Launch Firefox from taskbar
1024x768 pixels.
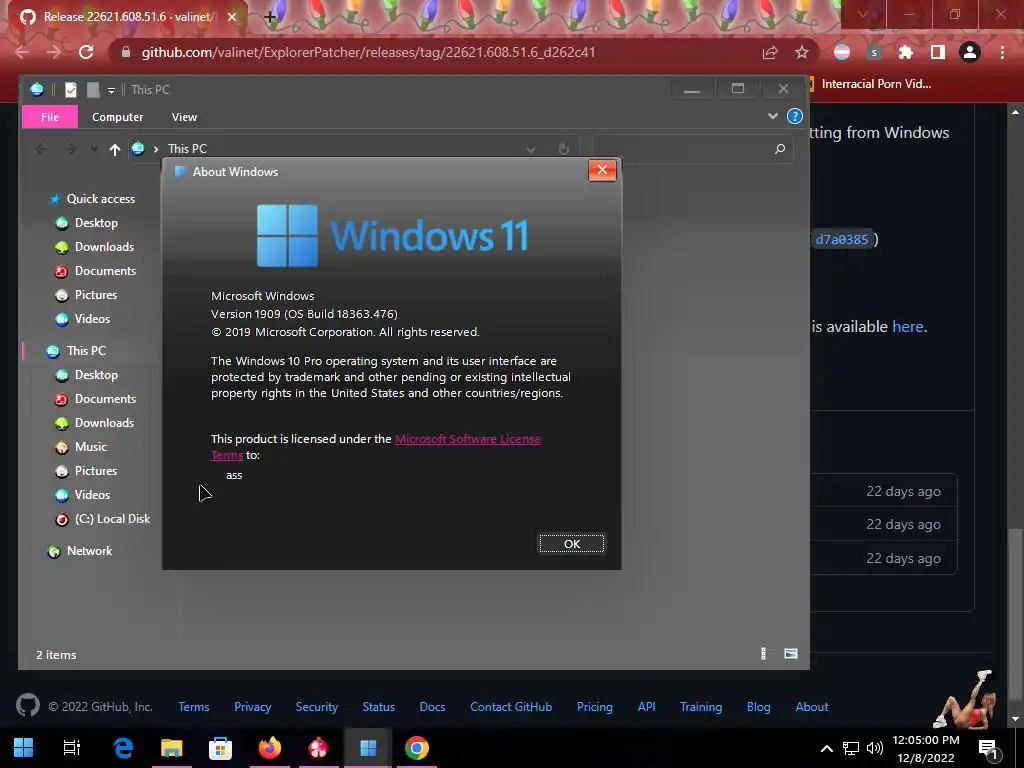click(270, 747)
